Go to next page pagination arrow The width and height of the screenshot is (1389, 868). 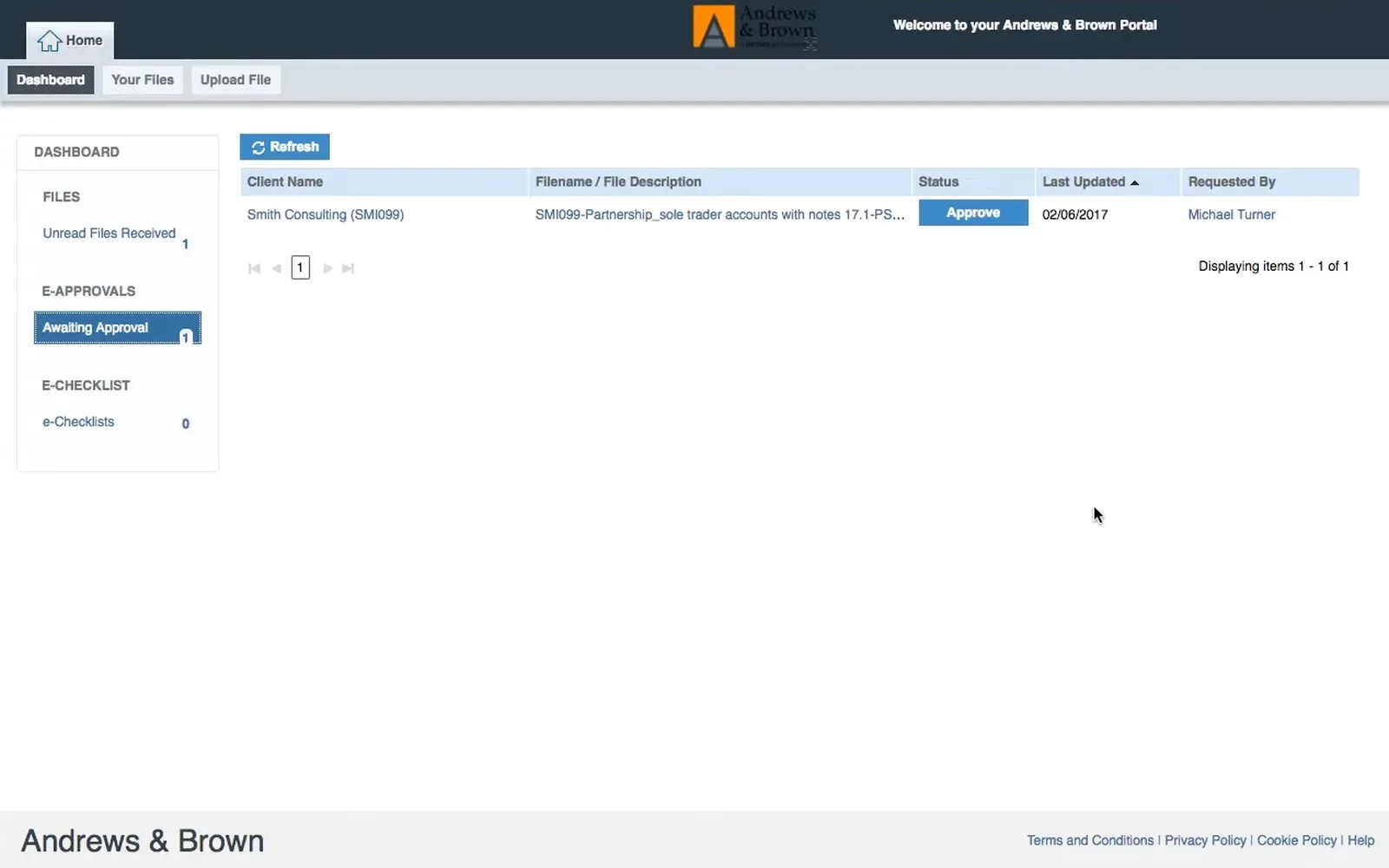(327, 268)
